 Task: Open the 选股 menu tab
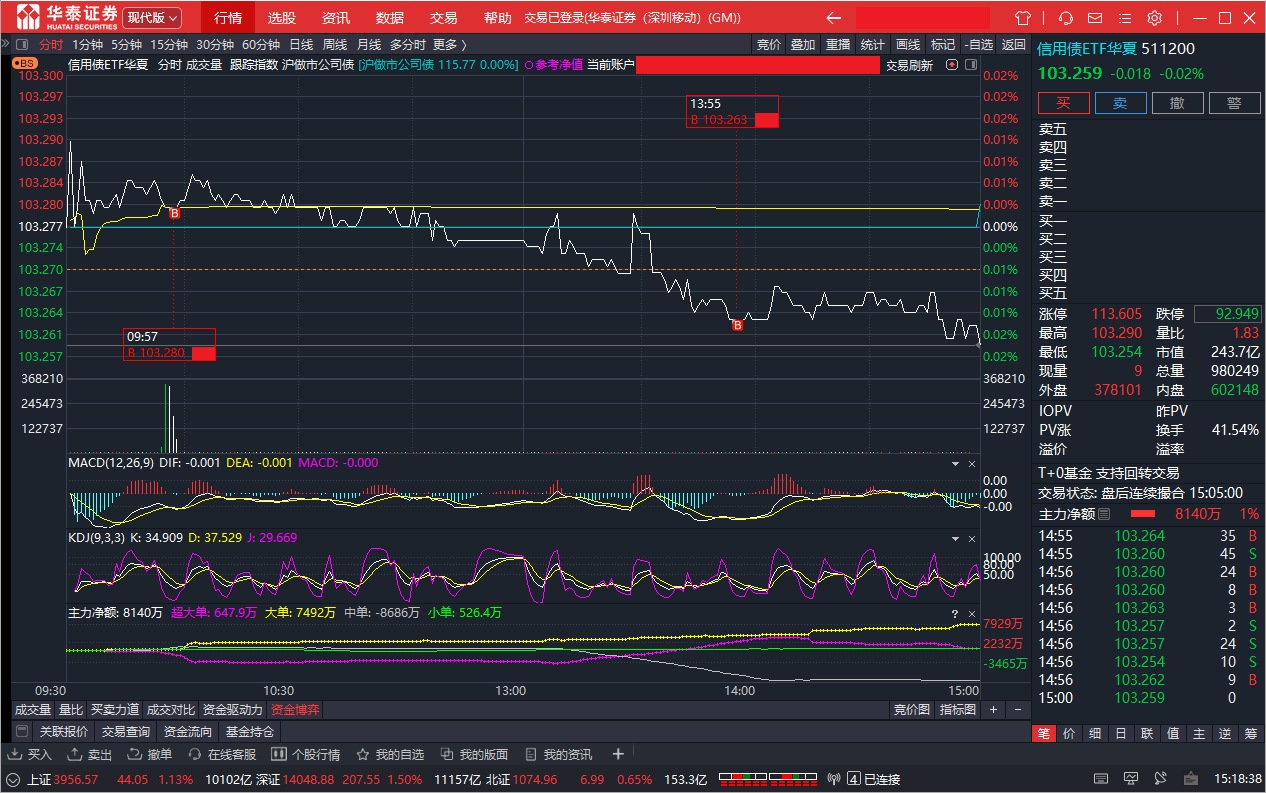282,18
